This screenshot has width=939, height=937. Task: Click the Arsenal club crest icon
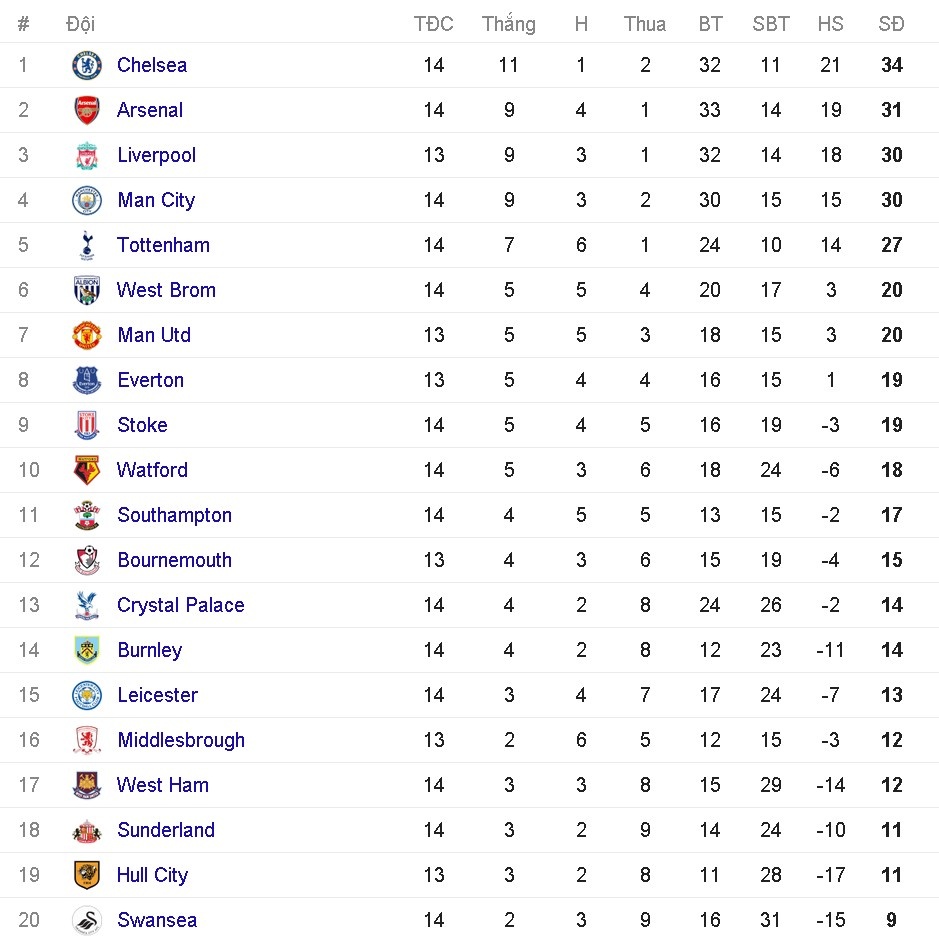[x=87, y=110]
